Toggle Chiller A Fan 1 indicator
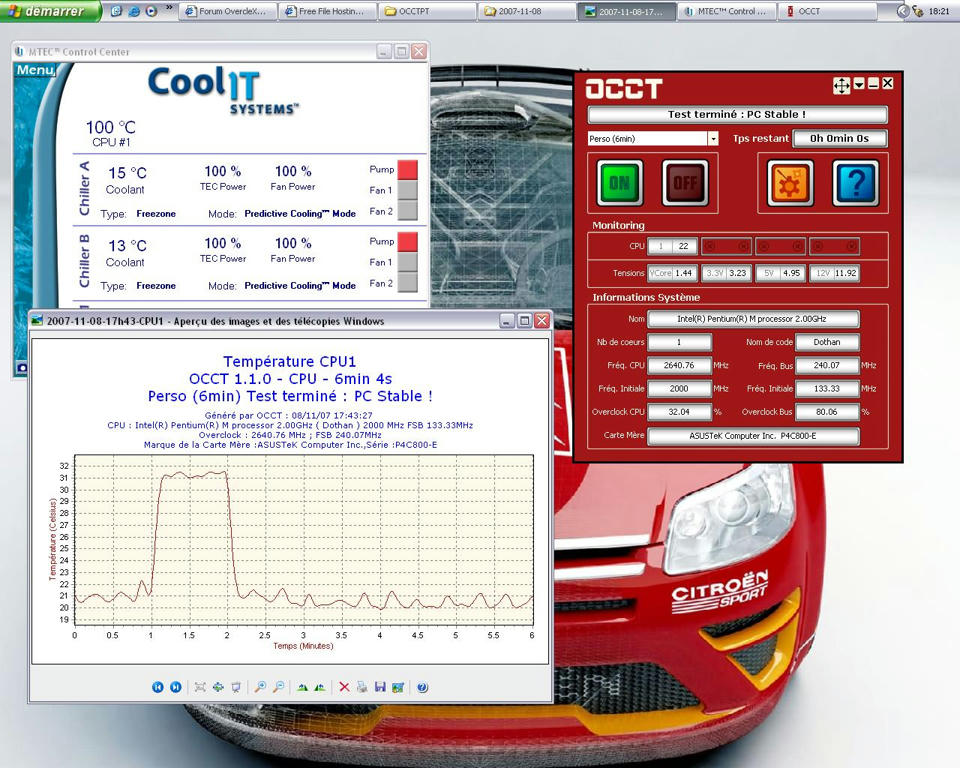Image resolution: width=960 pixels, height=768 pixels. (408, 190)
